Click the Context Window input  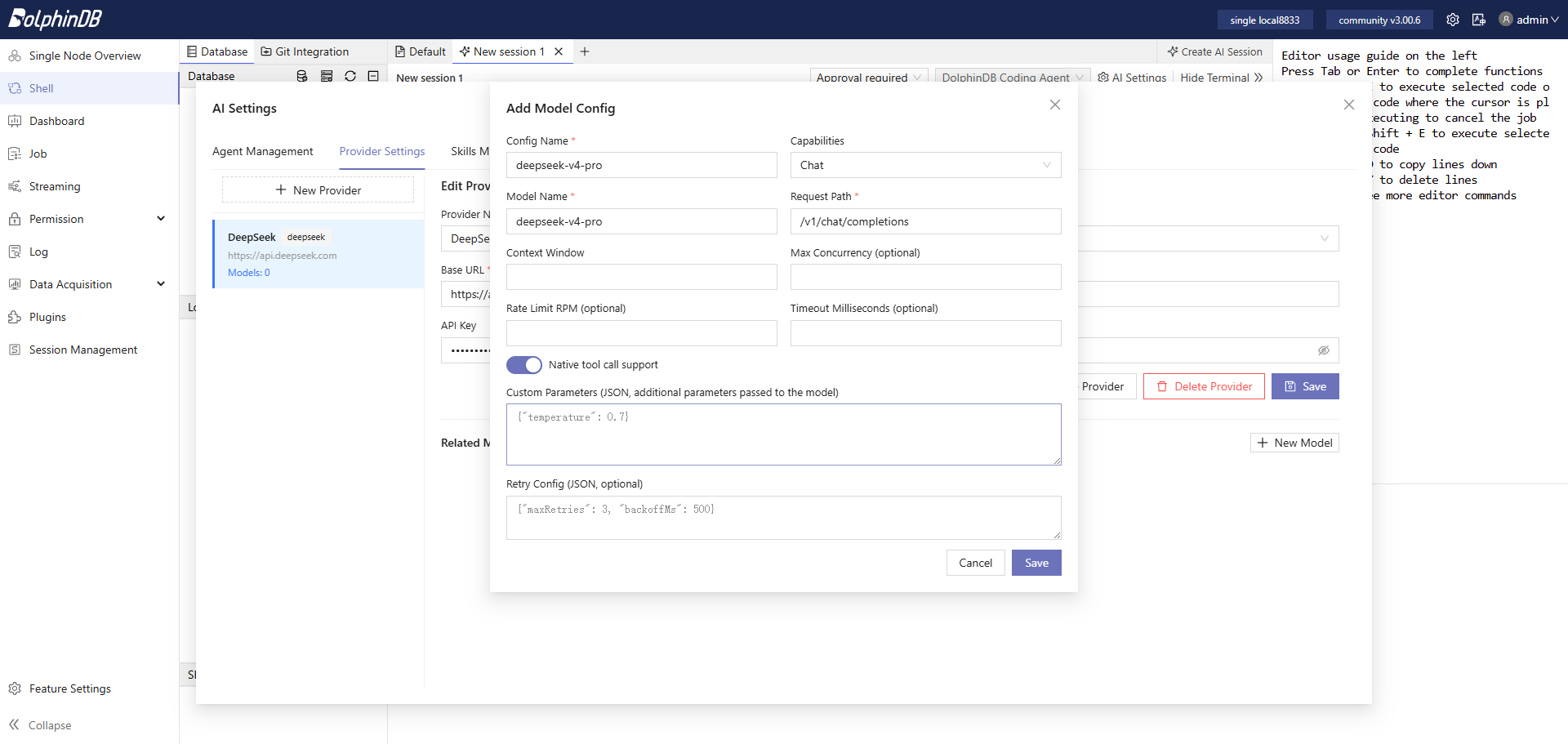click(642, 277)
